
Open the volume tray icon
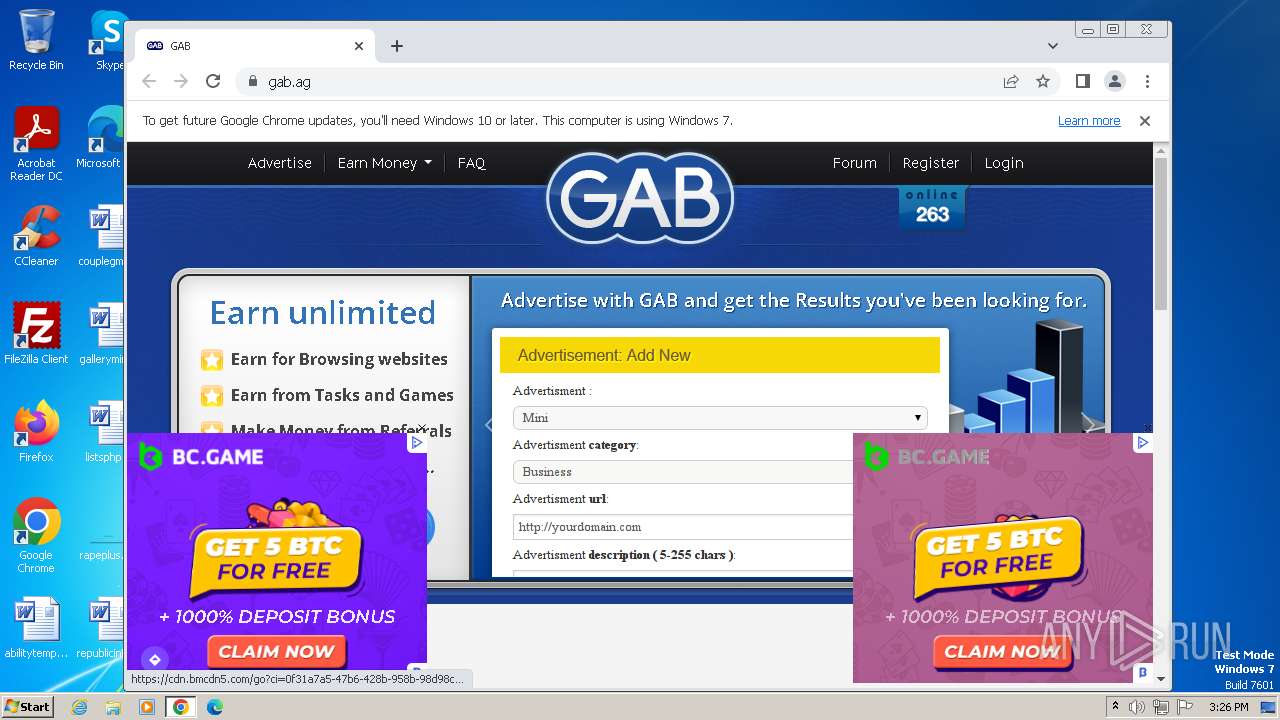pyautogui.click(x=1137, y=707)
